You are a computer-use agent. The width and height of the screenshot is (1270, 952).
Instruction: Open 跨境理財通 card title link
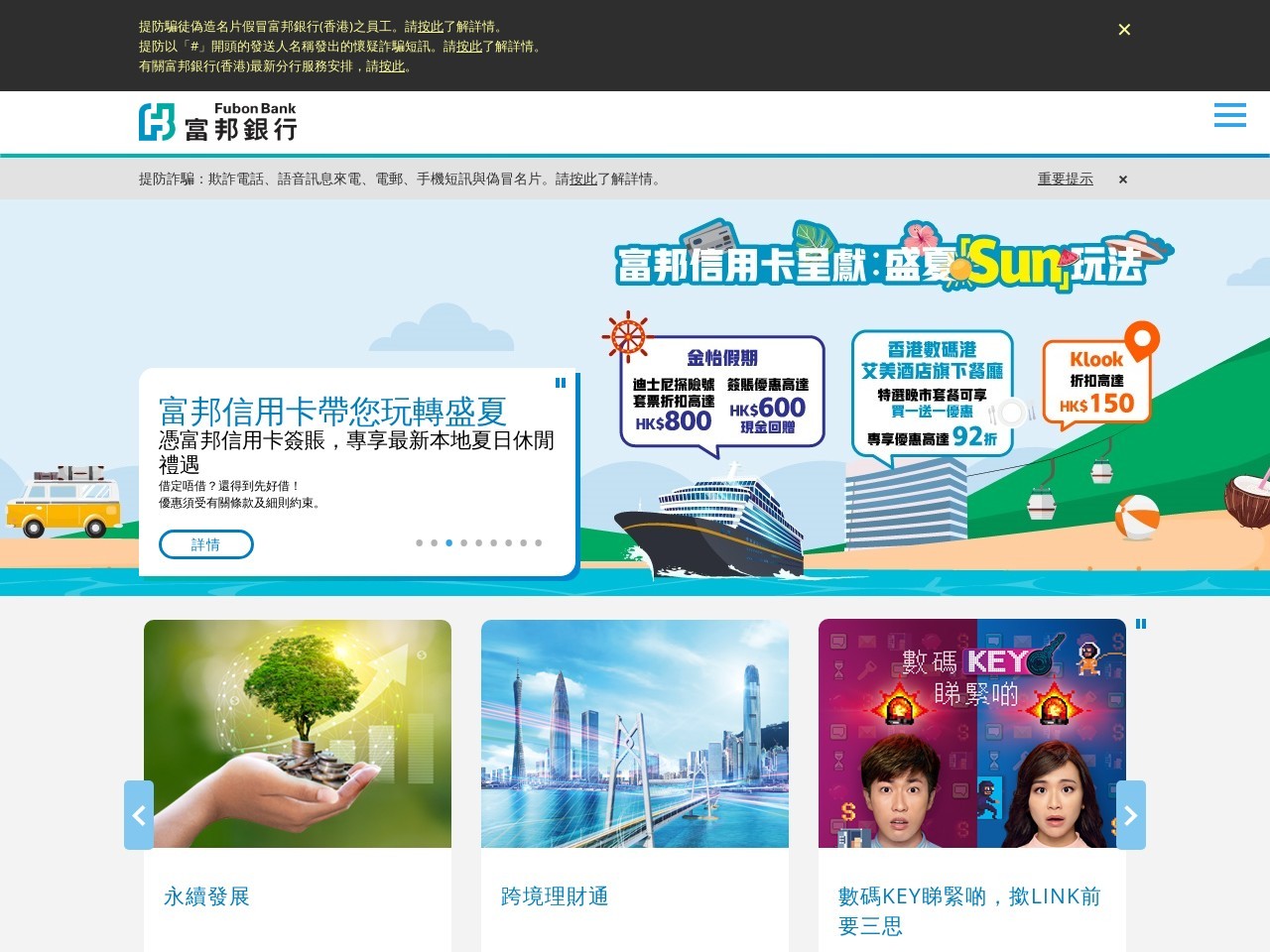(555, 896)
